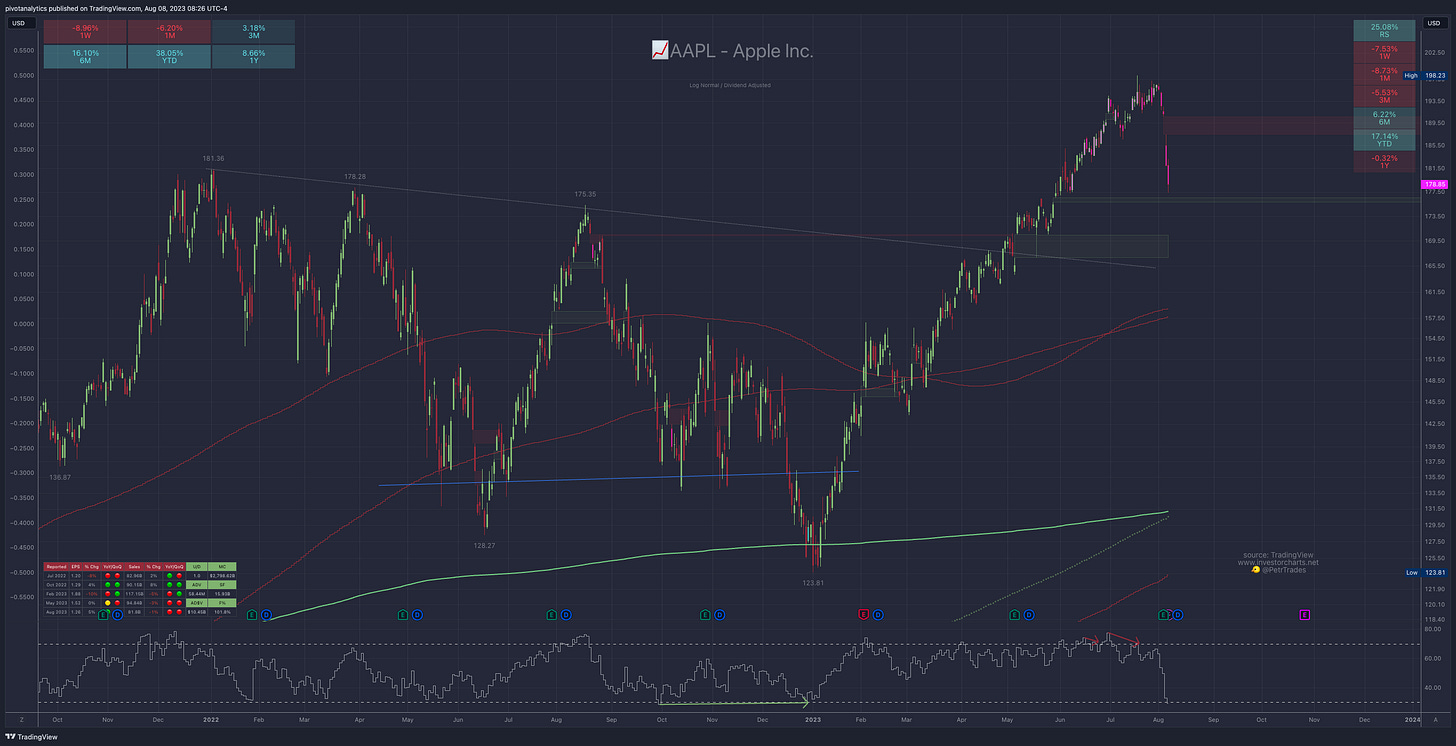Click the Low 123.81 price-axis label
Image resolution: width=1456 pixels, height=746 pixels.
(x=1425, y=571)
